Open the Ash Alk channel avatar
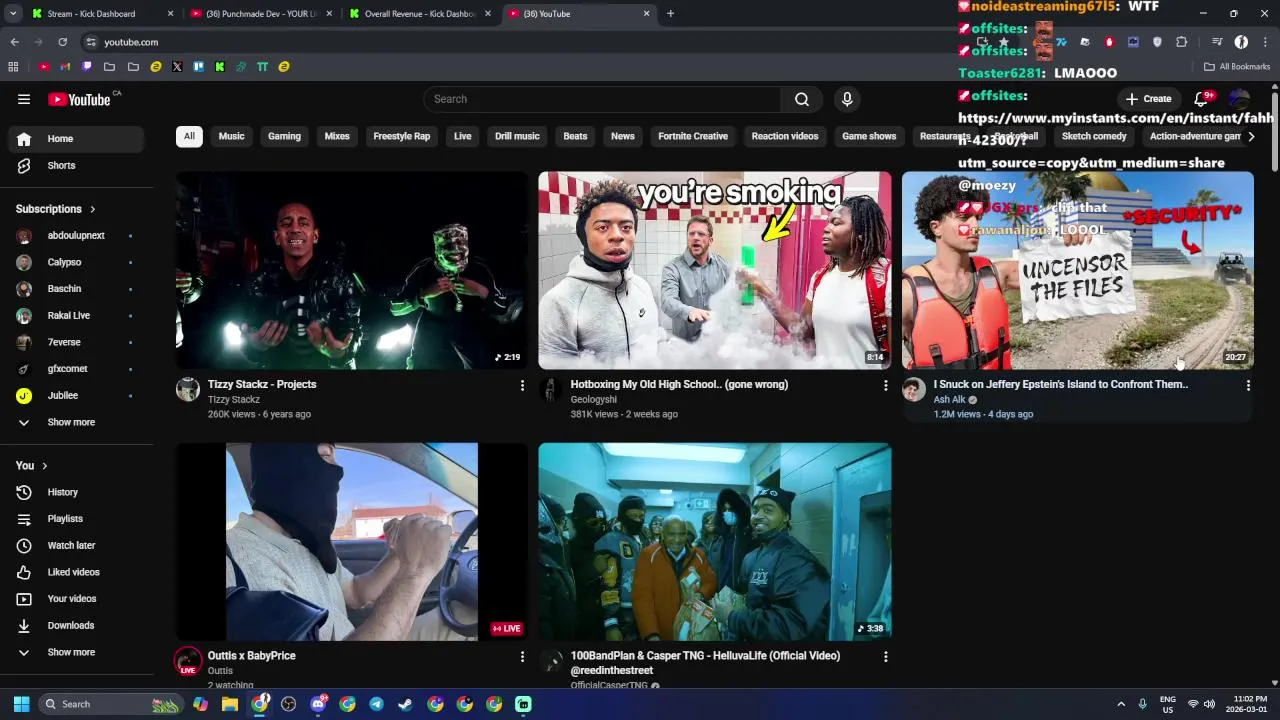The width and height of the screenshot is (1280, 720). [x=914, y=390]
